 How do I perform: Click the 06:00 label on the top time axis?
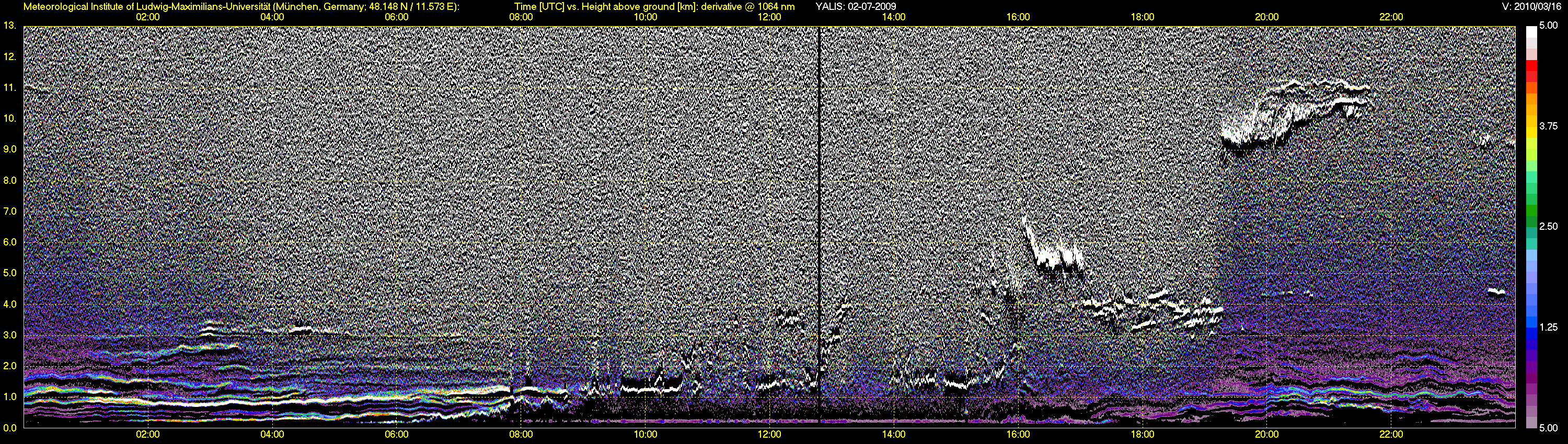pos(397,17)
